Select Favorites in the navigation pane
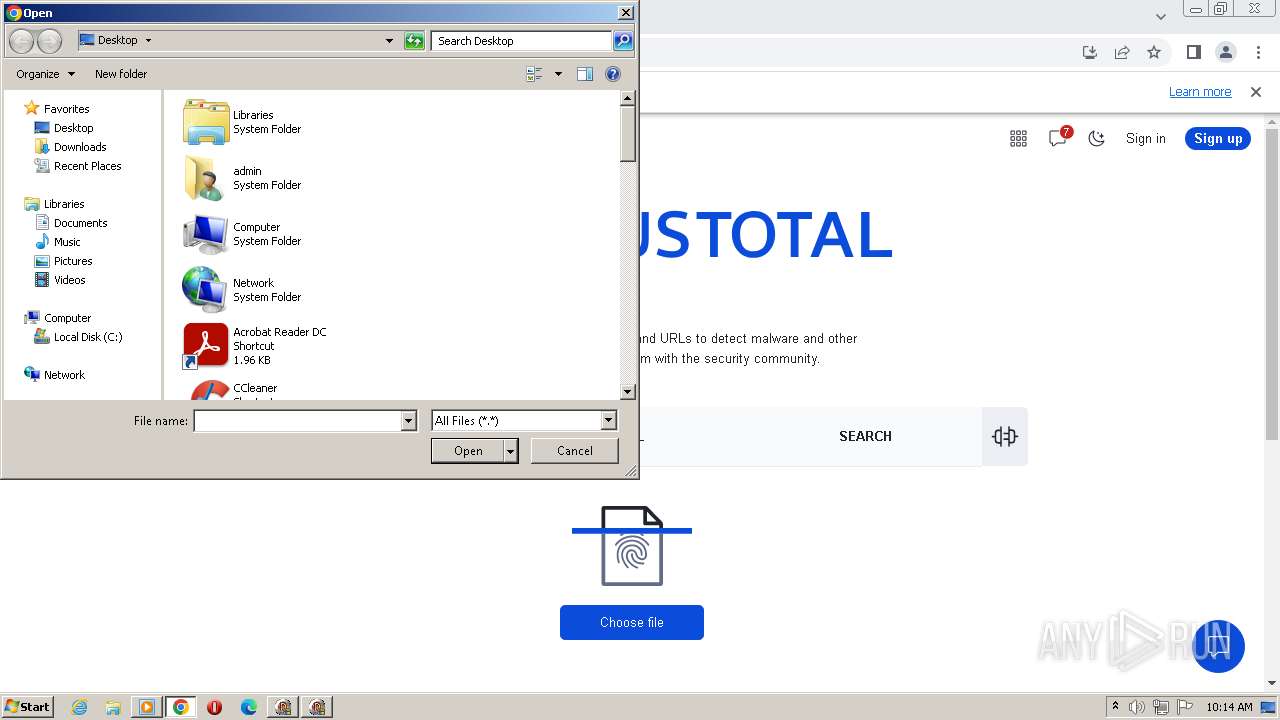 [66, 109]
